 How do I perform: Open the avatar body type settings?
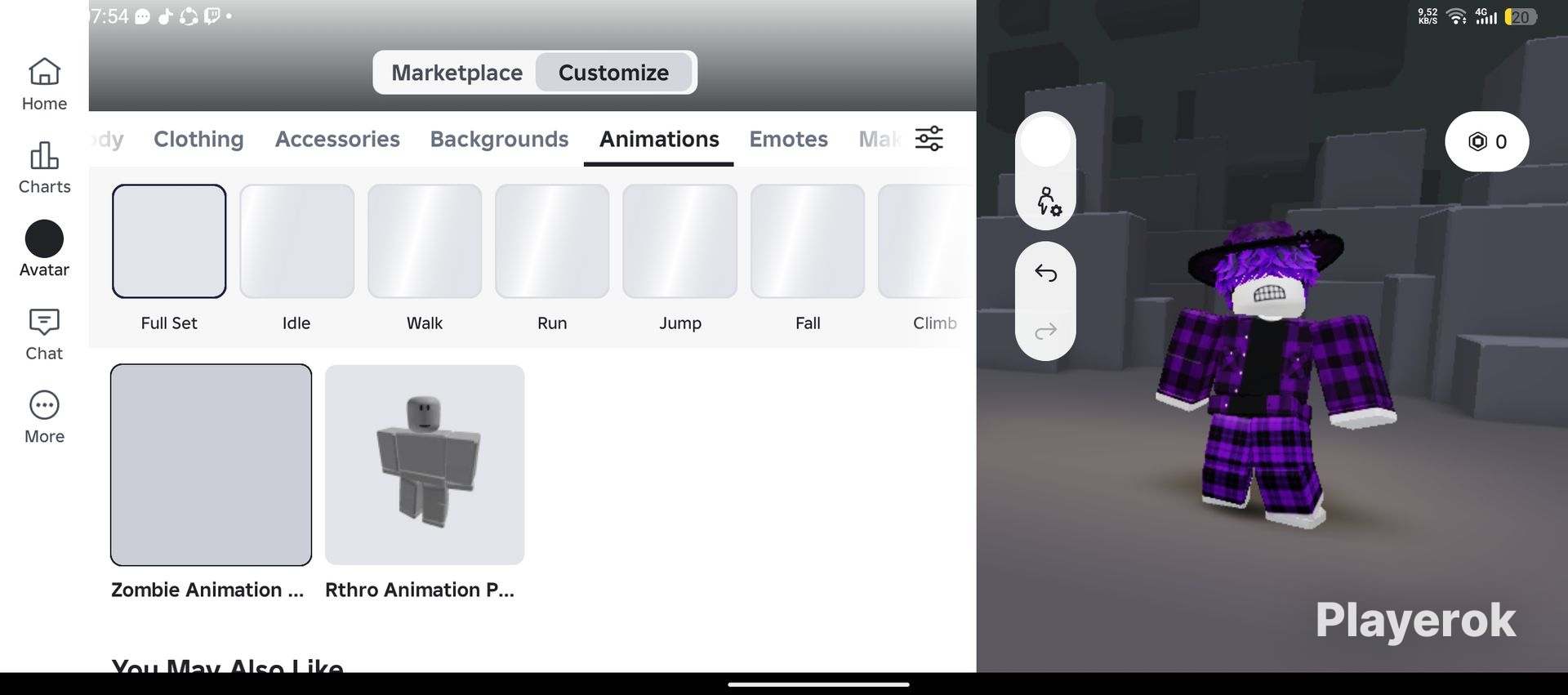point(1048,201)
